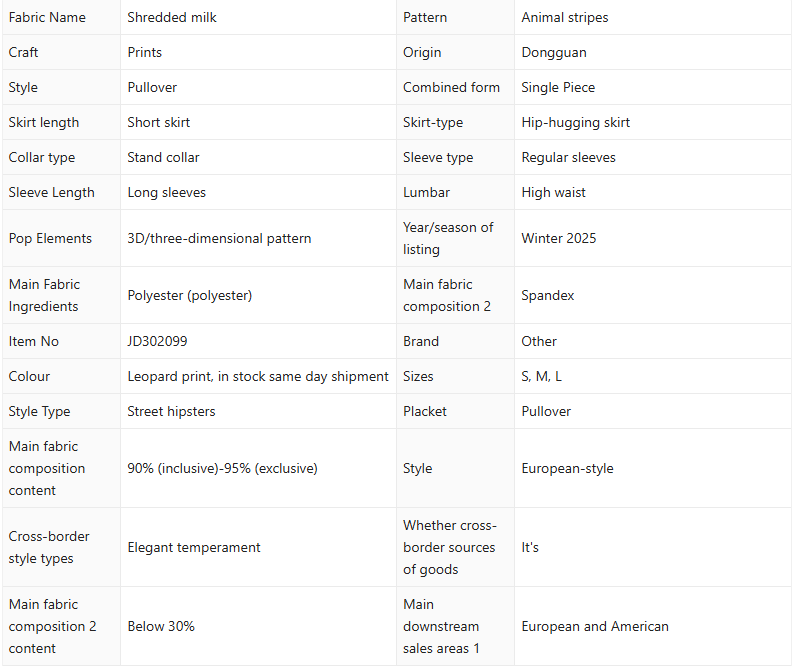Click the "European and American" sales area cell
Image resolution: width=792 pixels, height=666 pixels.
click(x=595, y=626)
